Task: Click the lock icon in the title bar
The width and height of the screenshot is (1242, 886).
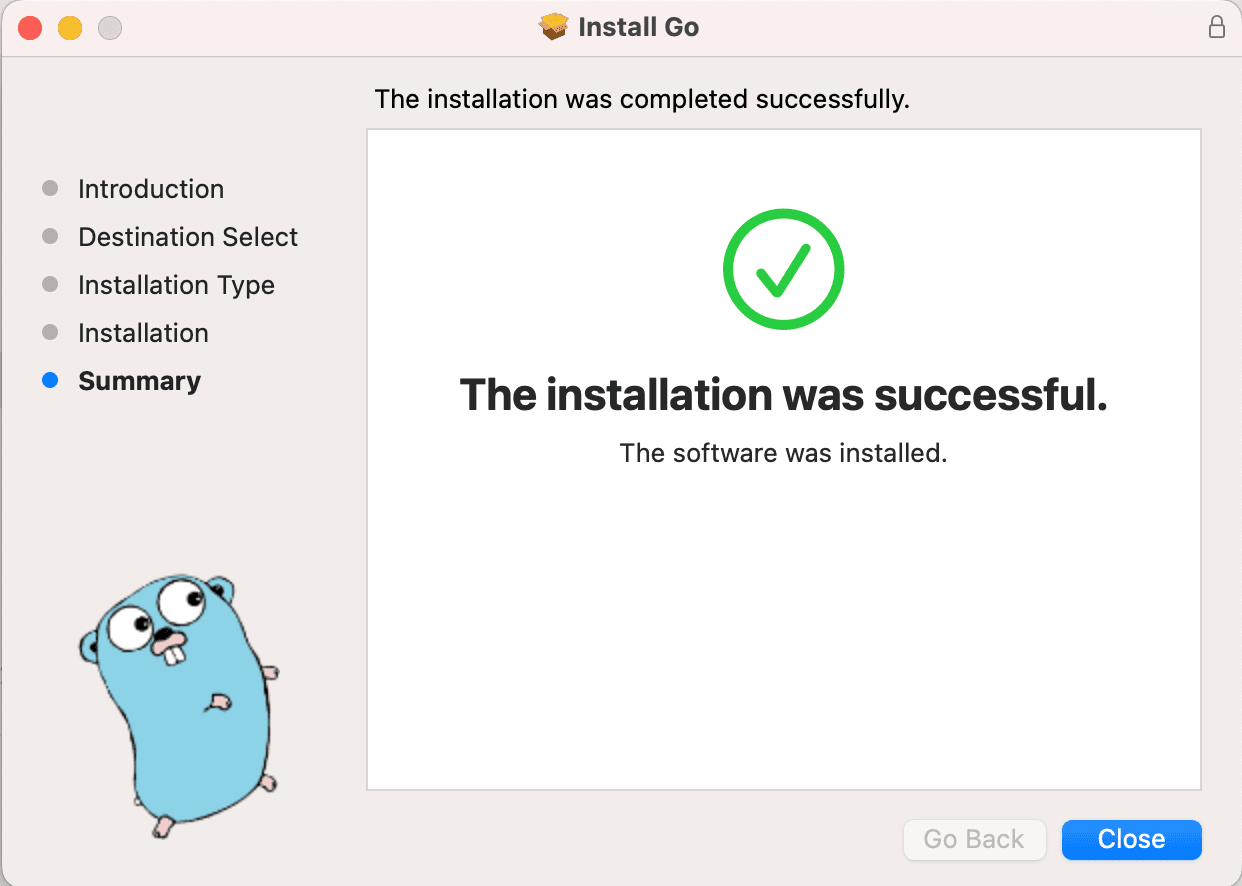Action: point(1216,27)
